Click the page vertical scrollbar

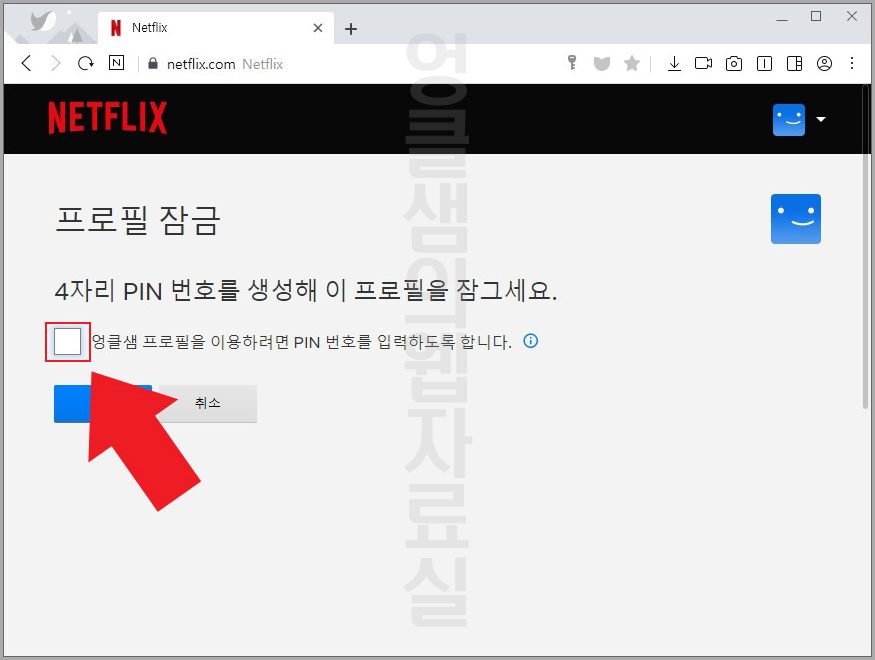point(866,248)
